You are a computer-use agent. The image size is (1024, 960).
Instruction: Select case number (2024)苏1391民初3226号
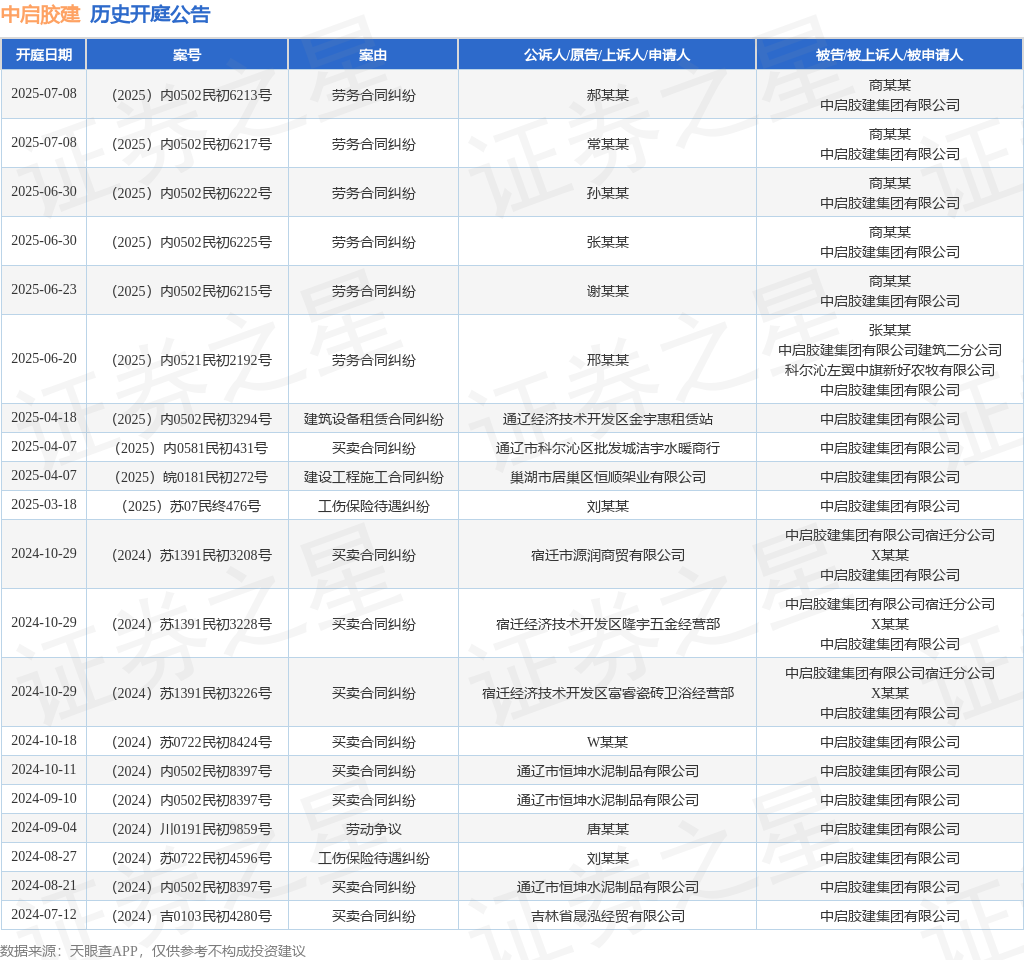tap(191, 694)
